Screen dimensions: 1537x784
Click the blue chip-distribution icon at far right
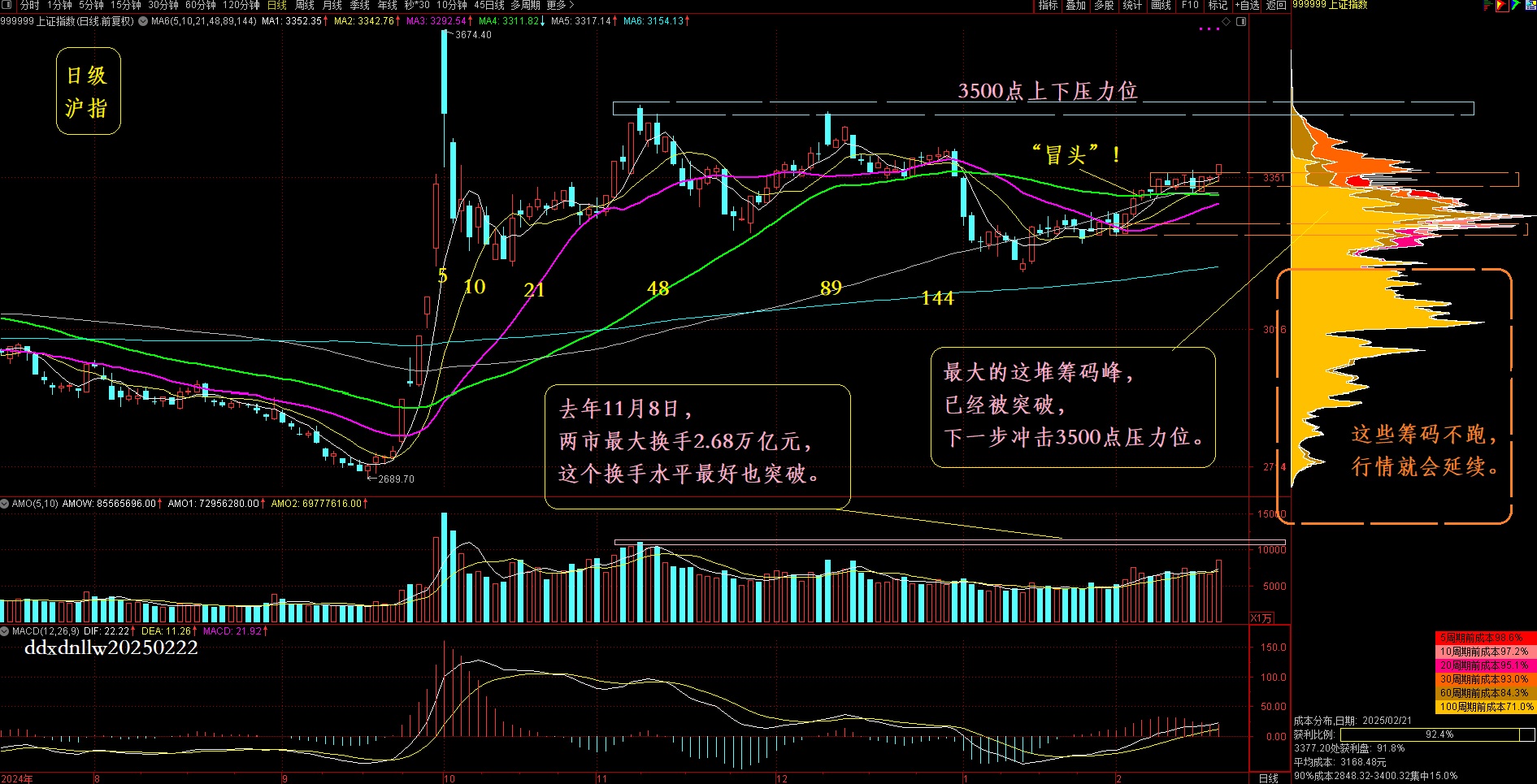(1530, 5)
